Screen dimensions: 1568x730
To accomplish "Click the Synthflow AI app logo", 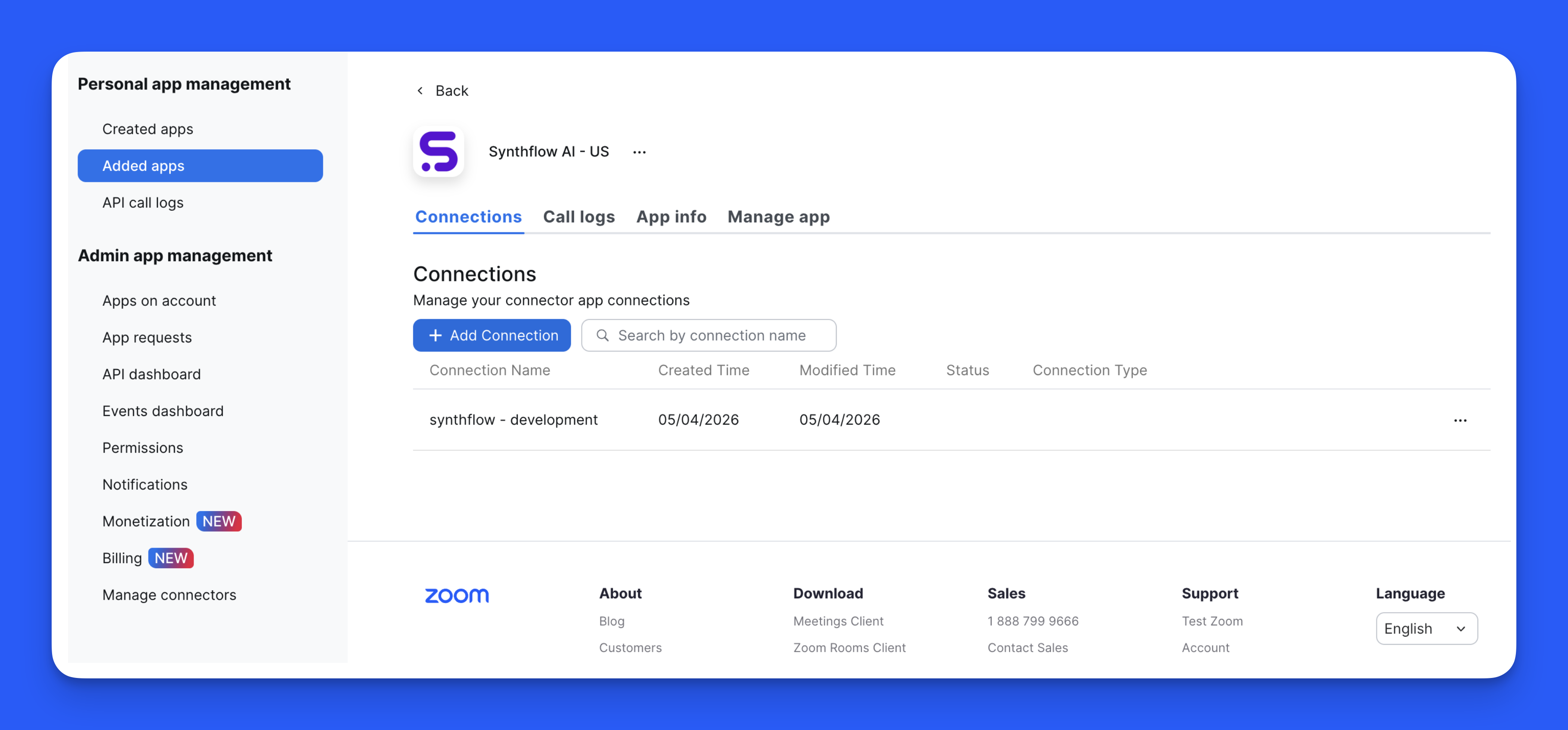I will click(x=439, y=151).
